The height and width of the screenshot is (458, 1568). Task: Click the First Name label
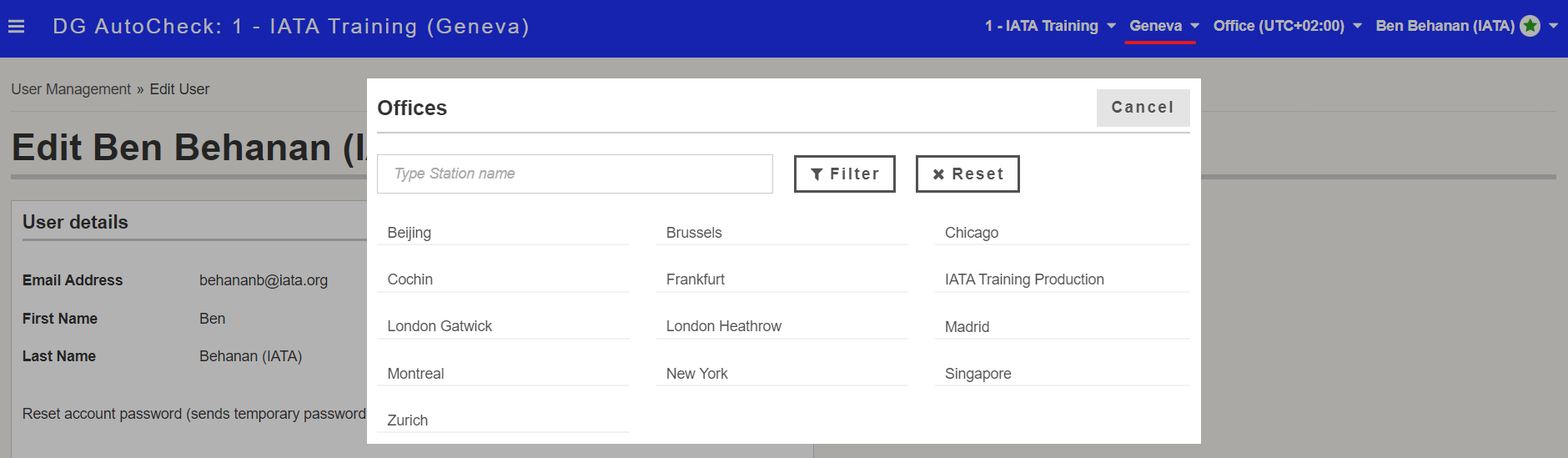(x=60, y=319)
